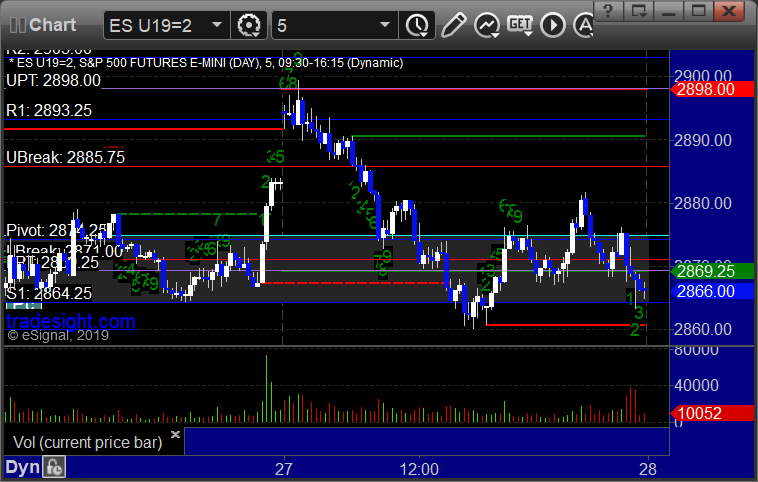Click the circled A icon in toolbar

(583, 25)
